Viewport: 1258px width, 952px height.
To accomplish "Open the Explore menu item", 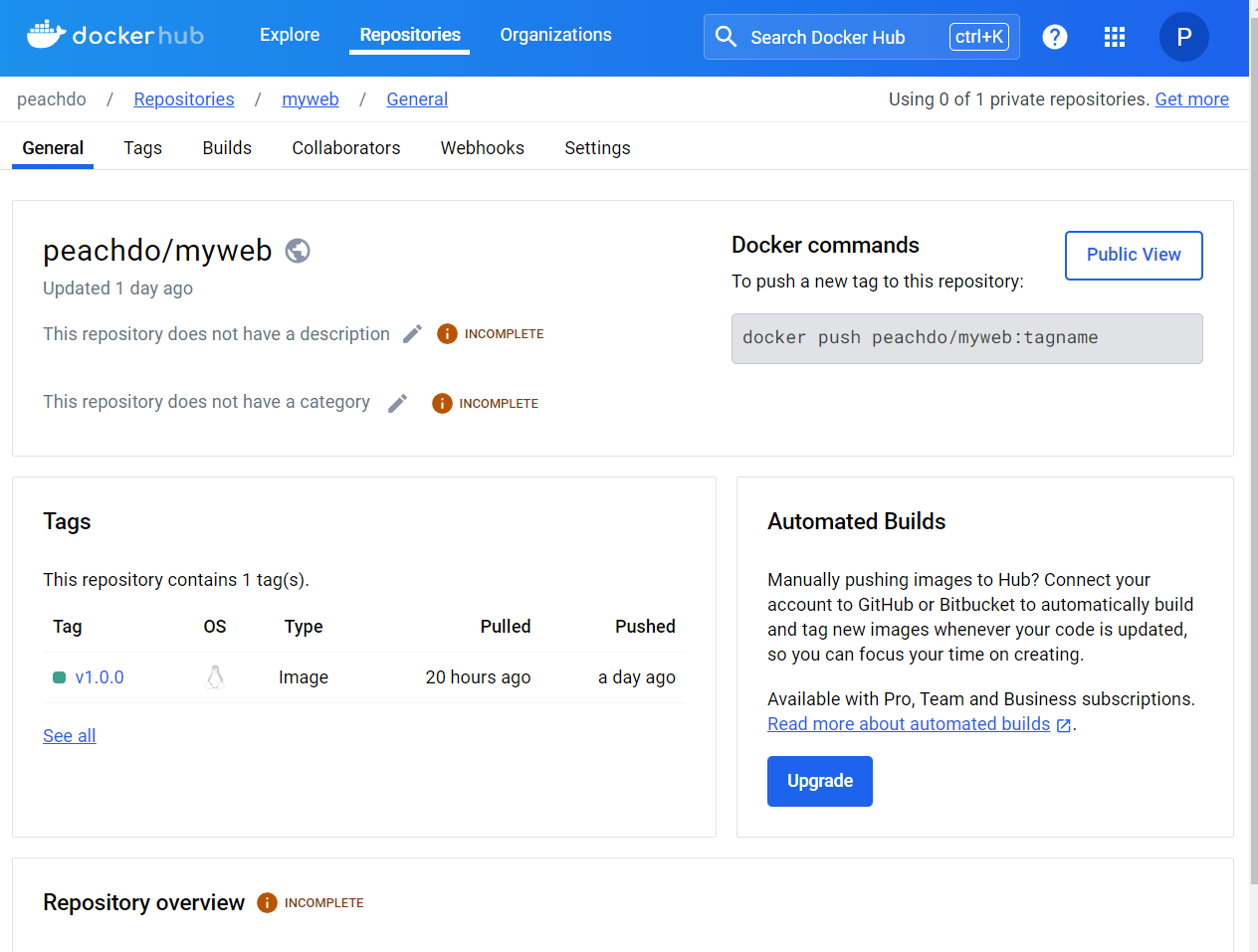I will coord(290,35).
